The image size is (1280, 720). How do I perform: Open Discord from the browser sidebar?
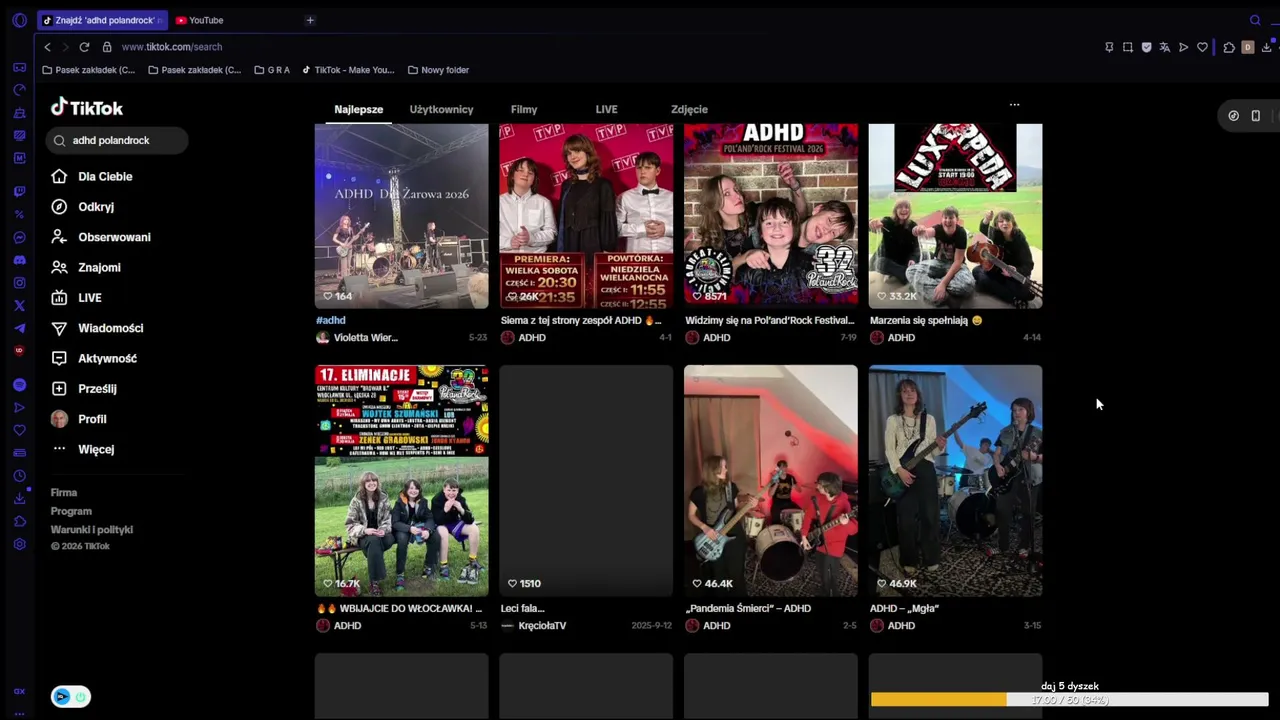pos(19,260)
